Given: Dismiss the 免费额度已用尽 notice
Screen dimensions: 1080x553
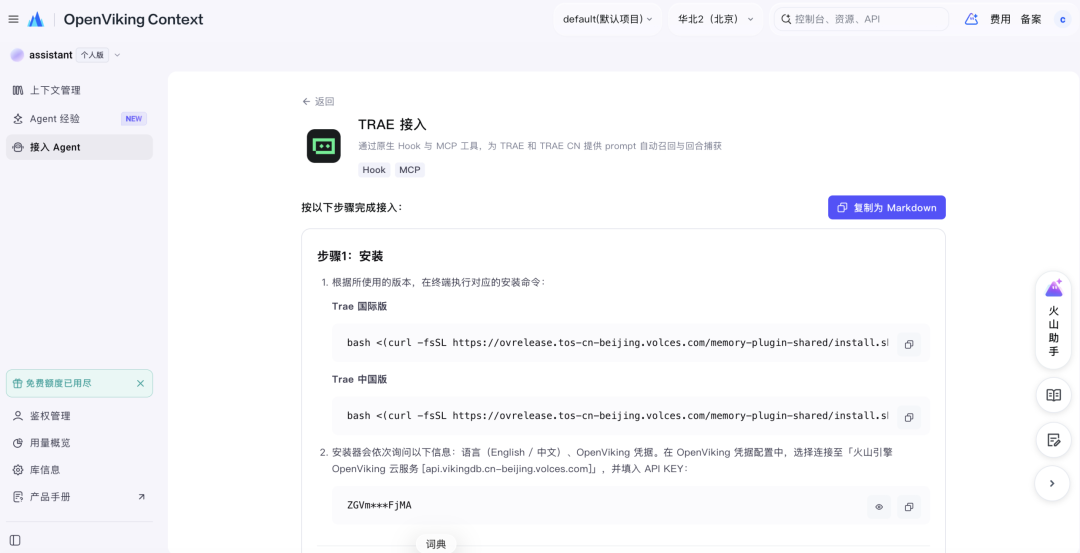Looking at the screenshot, I should [x=141, y=384].
